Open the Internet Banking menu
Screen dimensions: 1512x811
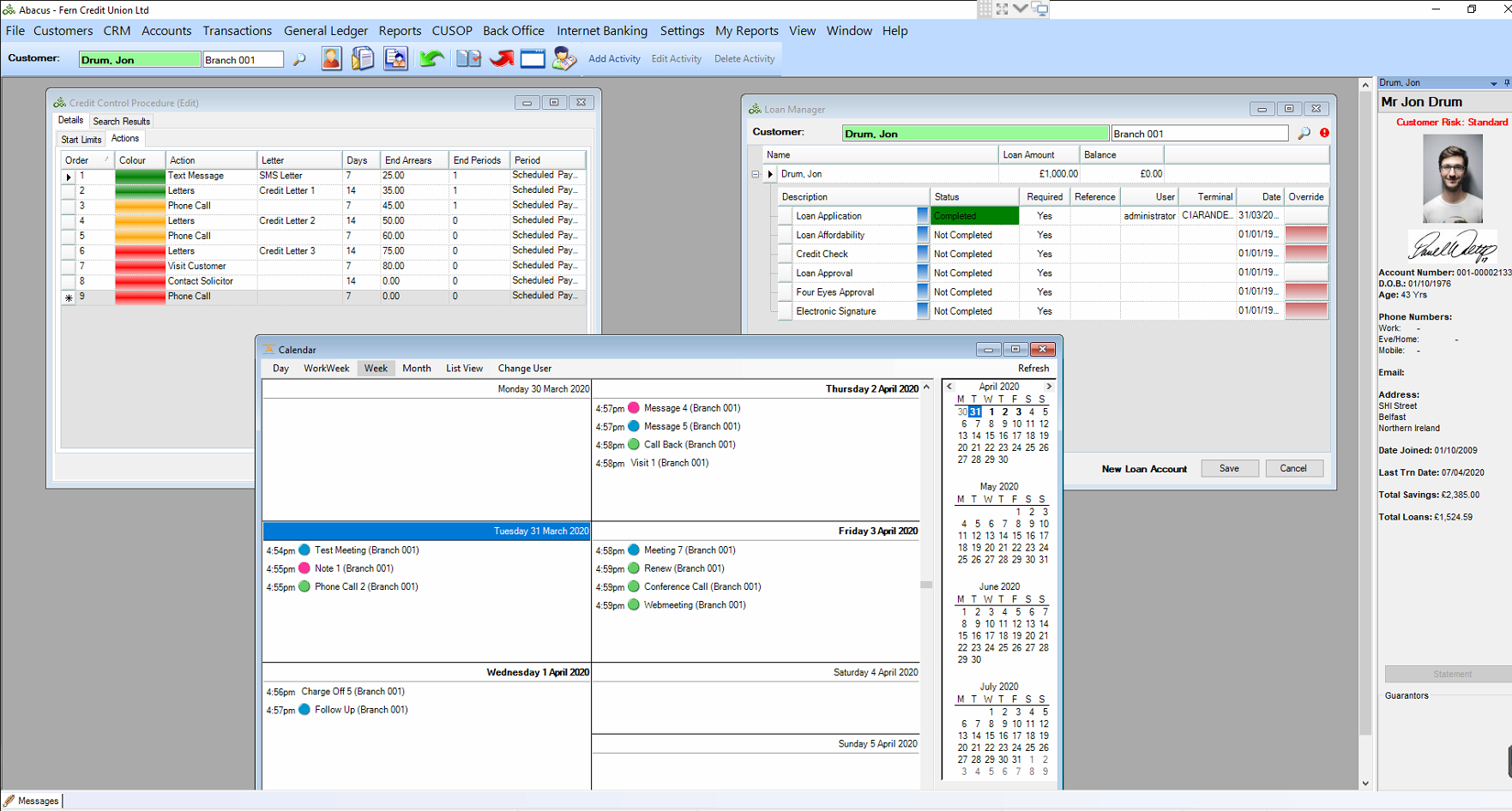602,31
